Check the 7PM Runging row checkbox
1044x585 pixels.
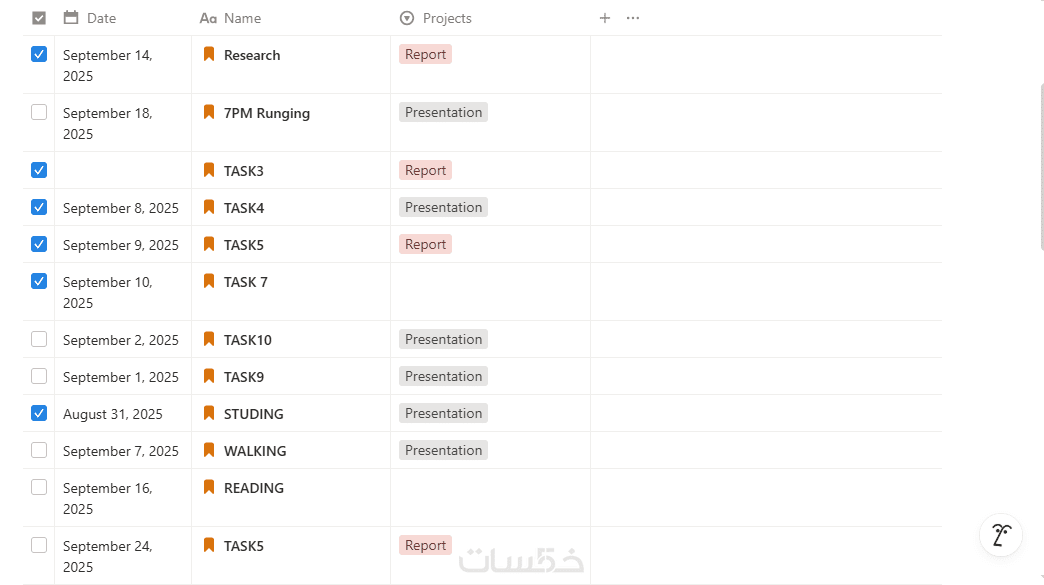pyautogui.click(x=39, y=112)
